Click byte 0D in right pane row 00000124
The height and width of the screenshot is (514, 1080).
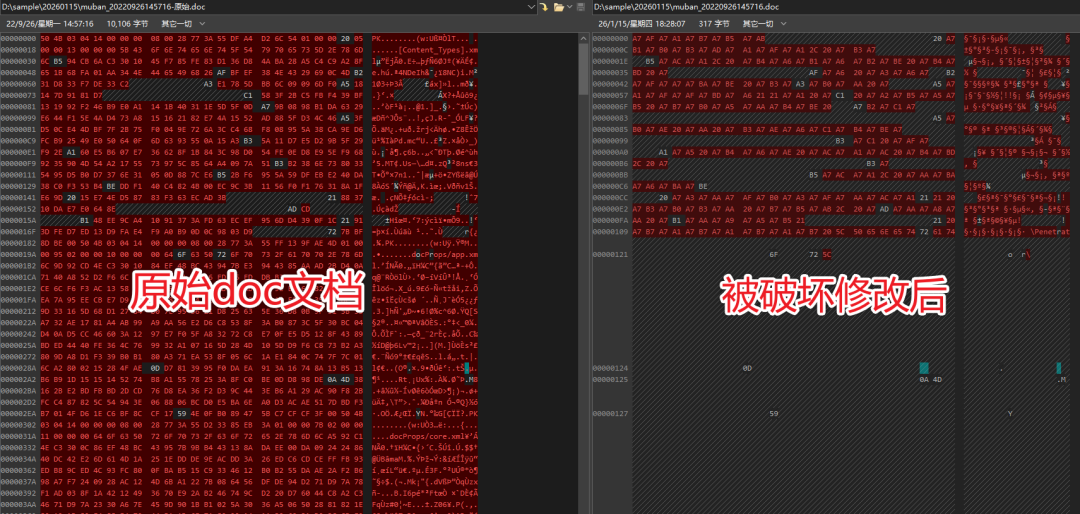(747, 369)
